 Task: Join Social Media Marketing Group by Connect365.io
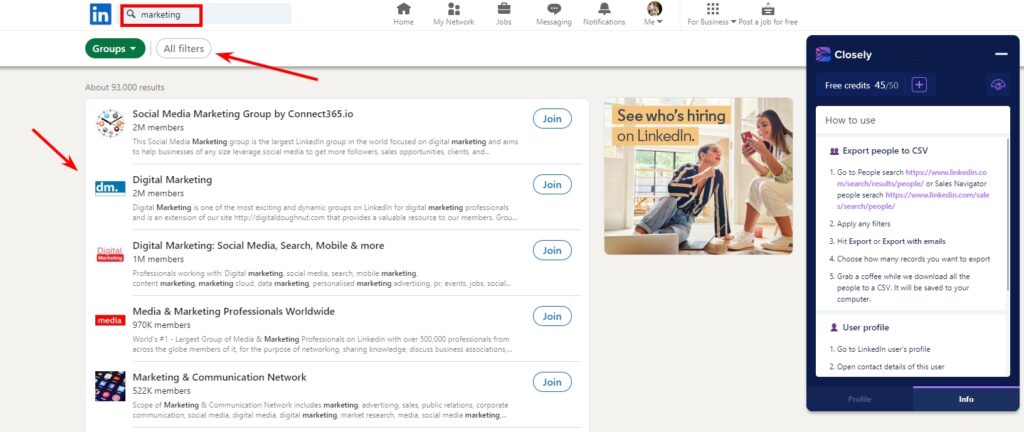point(552,119)
